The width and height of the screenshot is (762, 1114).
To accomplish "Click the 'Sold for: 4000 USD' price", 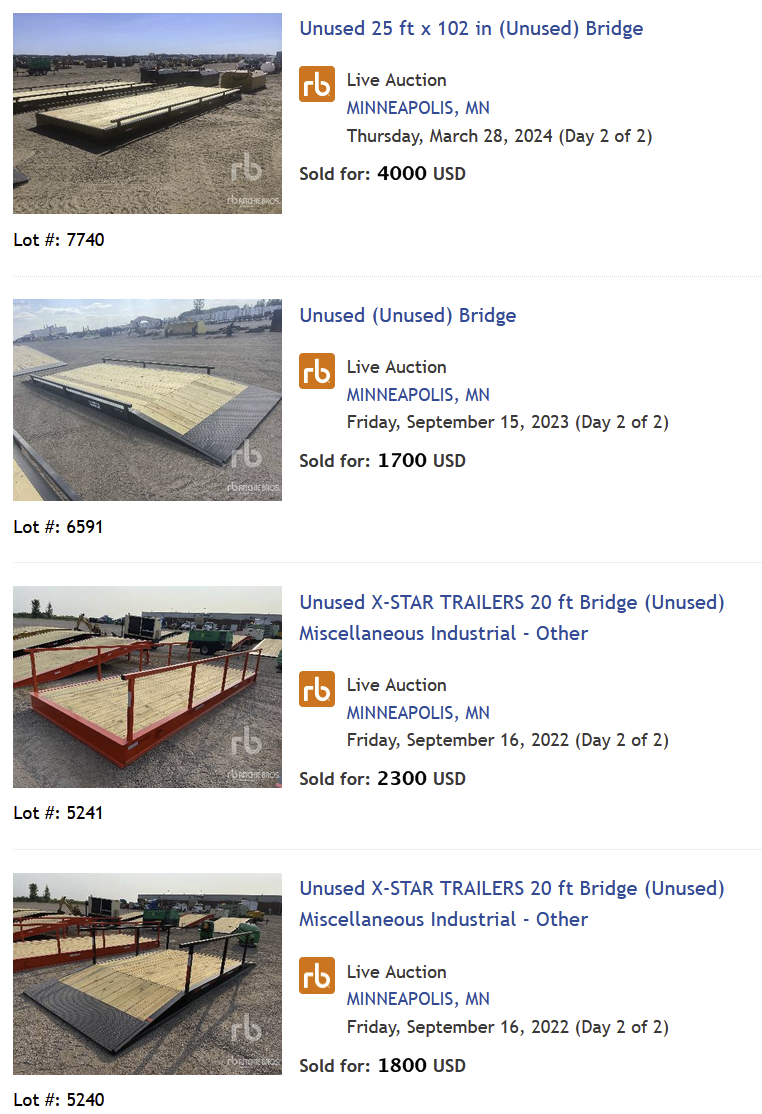I will click(x=382, y=174).
